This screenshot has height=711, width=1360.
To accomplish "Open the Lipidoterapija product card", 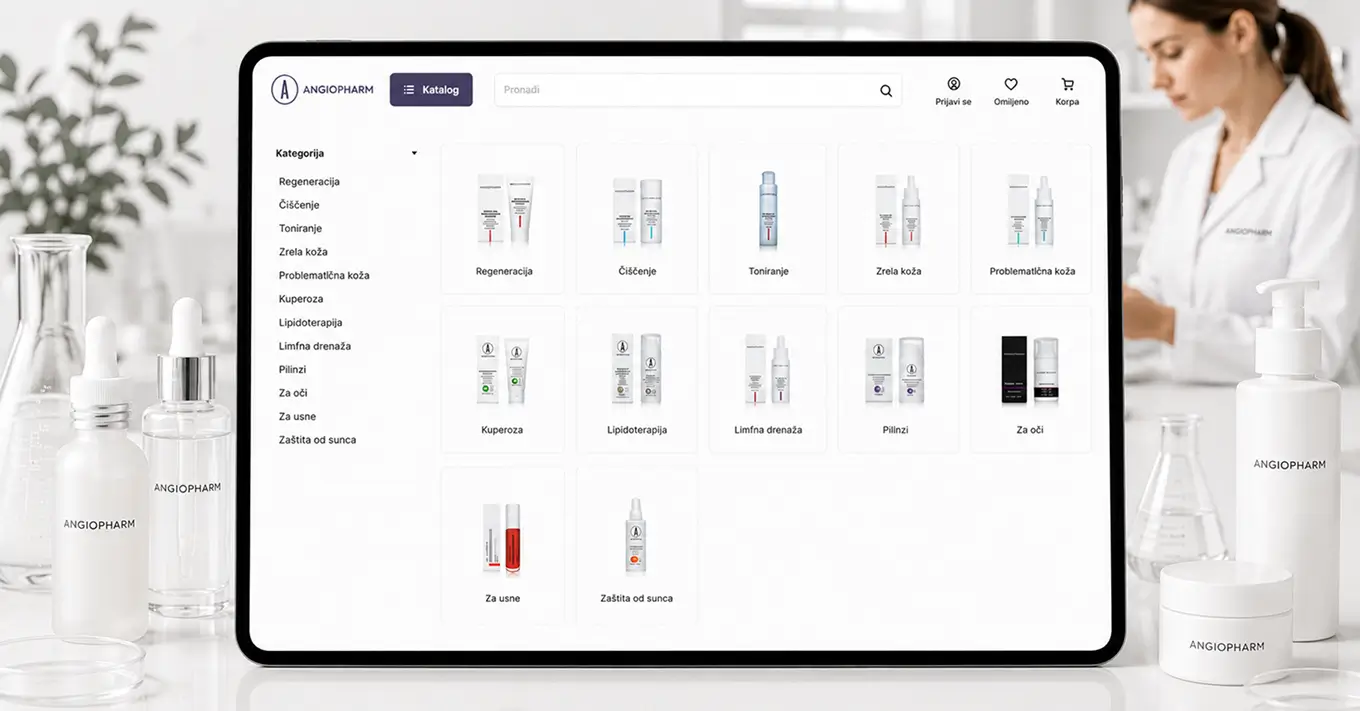I will pos(637,379).
